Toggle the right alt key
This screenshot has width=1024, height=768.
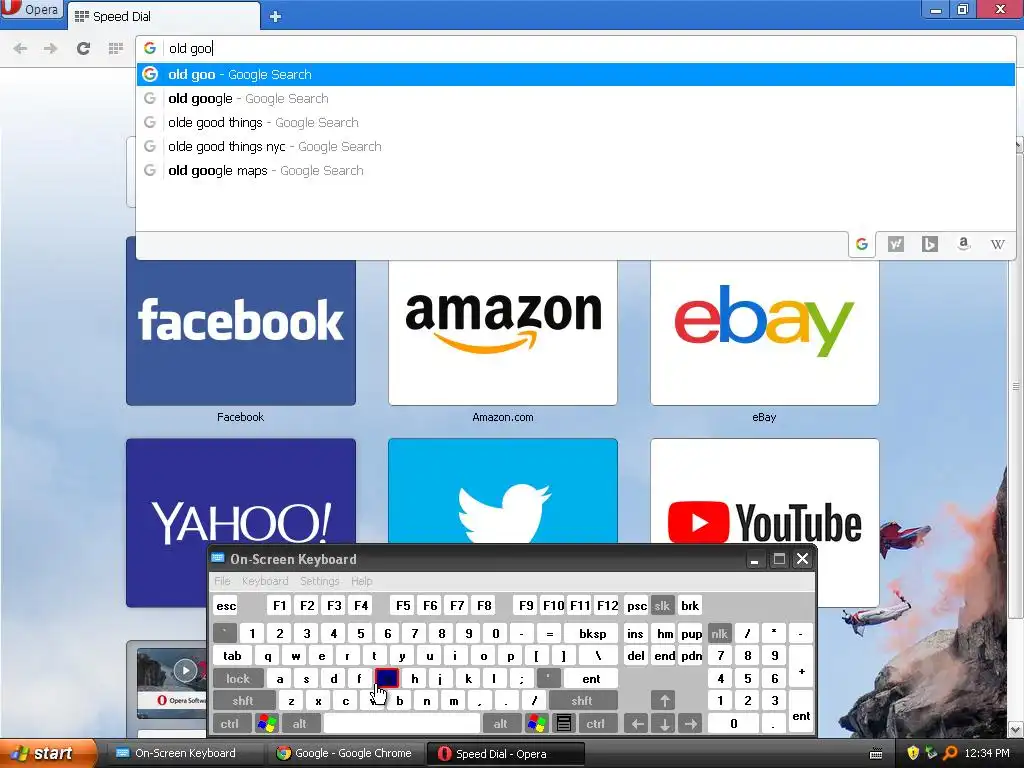(500, 724)
